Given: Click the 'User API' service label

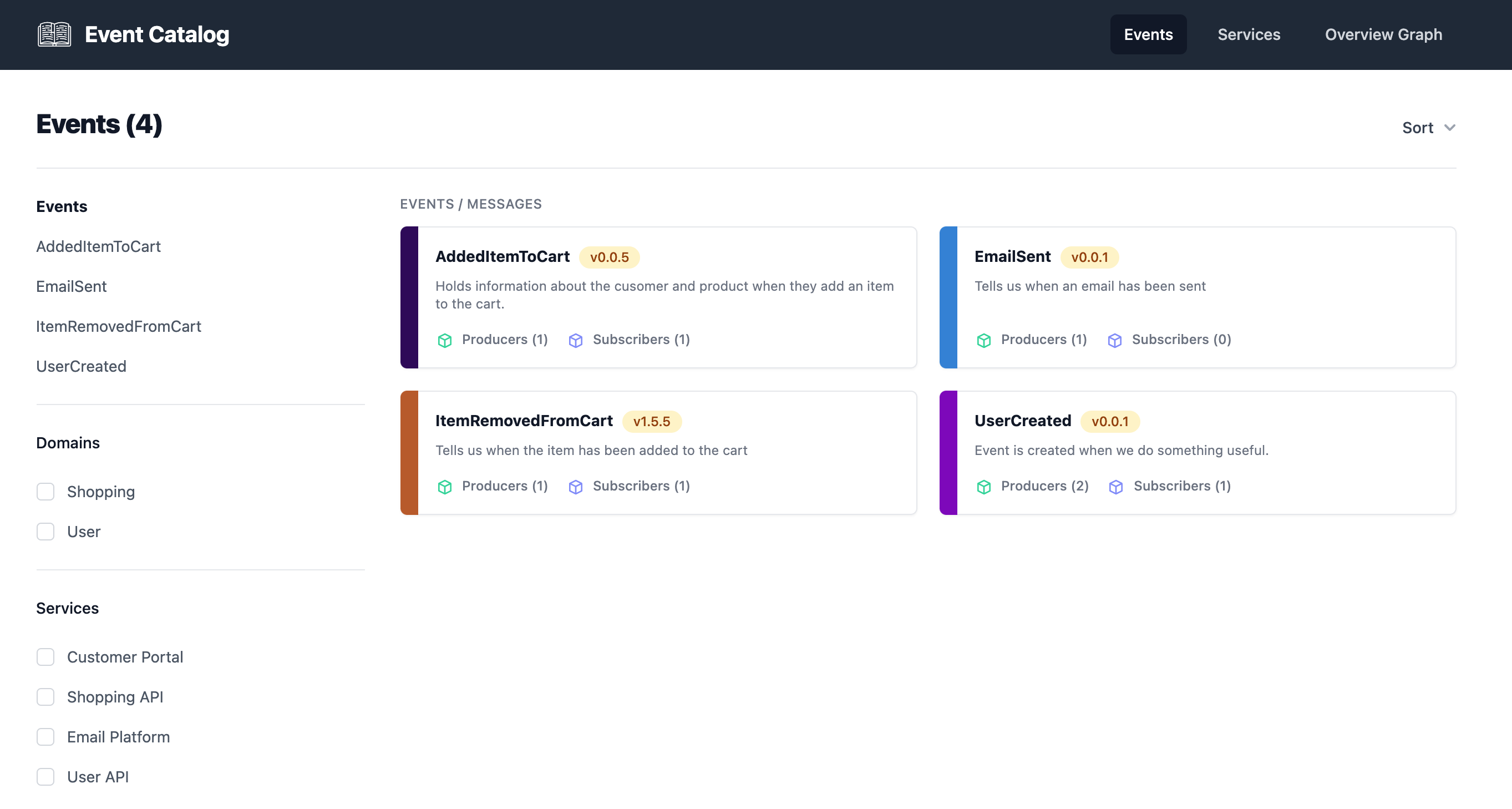Looking at the screenshot, I should click(98, 777).
